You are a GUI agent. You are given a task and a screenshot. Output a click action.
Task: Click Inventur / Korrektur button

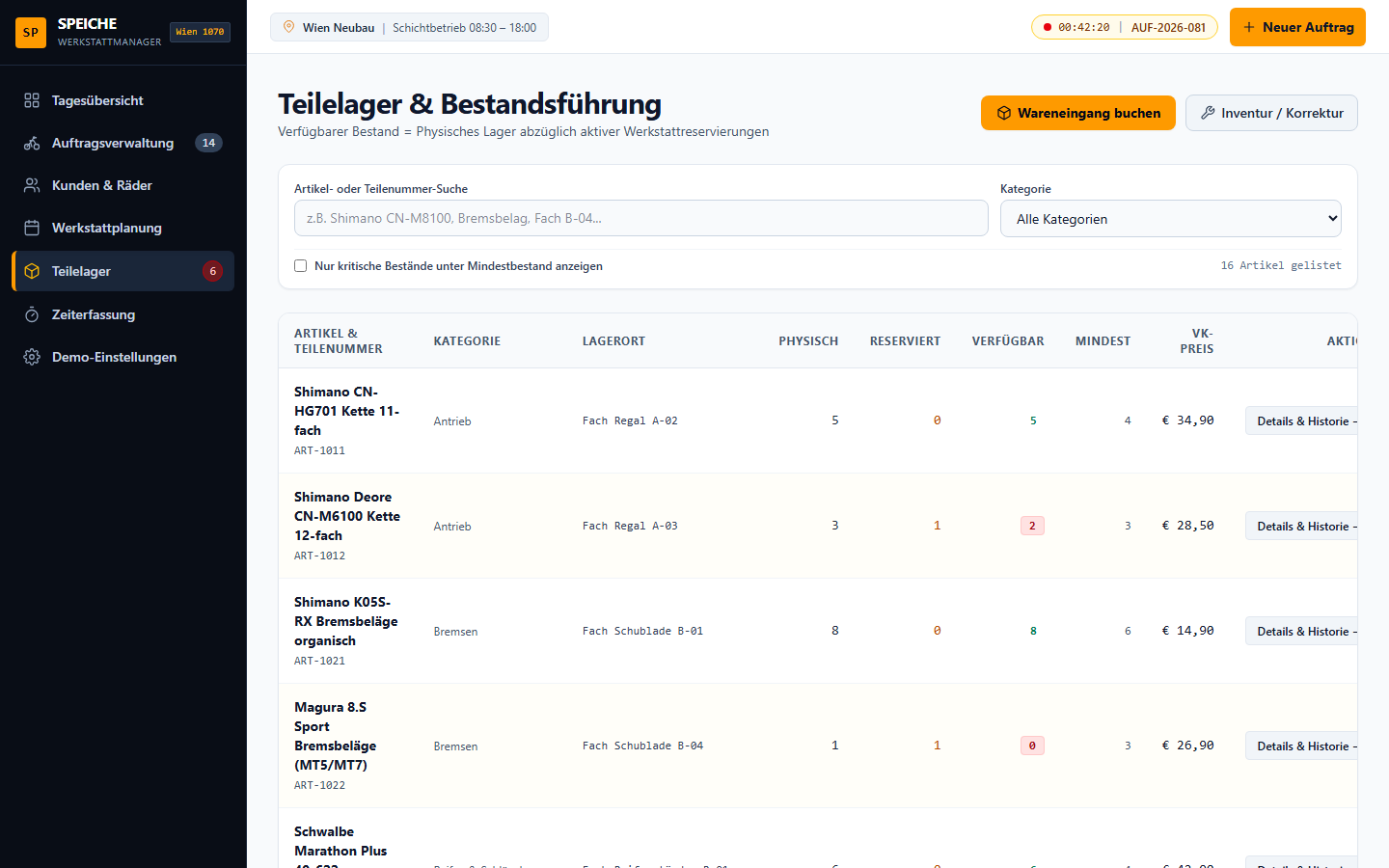(x=1271, y=113)
